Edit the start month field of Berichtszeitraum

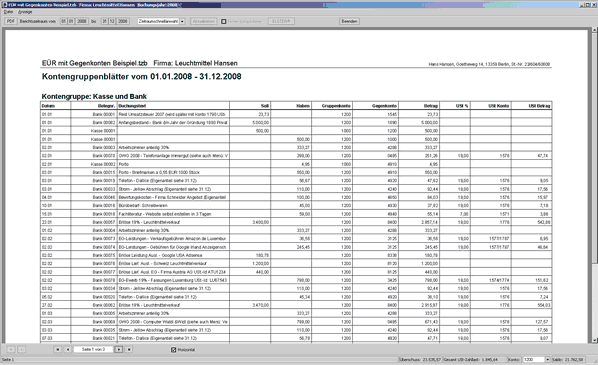(71, 21)
